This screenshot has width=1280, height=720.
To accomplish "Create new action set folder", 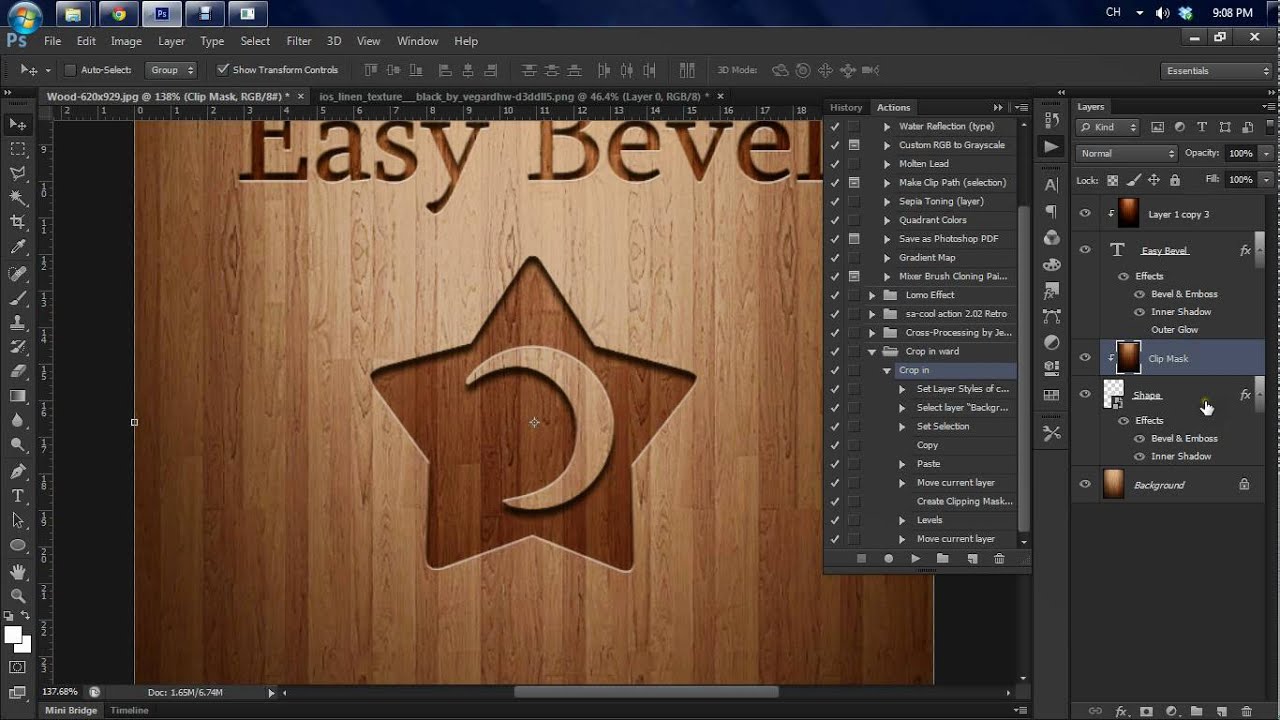I will [x=942, y=559].
